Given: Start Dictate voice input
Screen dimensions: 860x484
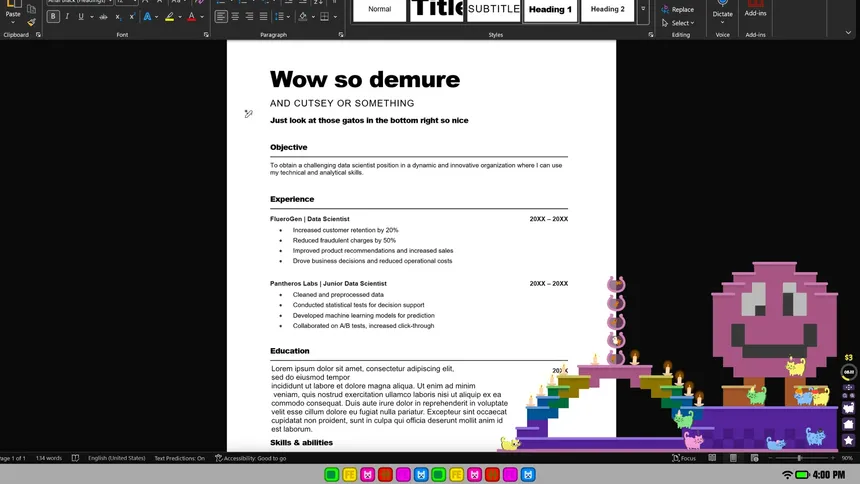Looking at the screenshot, I should click(x=722, y=12).
